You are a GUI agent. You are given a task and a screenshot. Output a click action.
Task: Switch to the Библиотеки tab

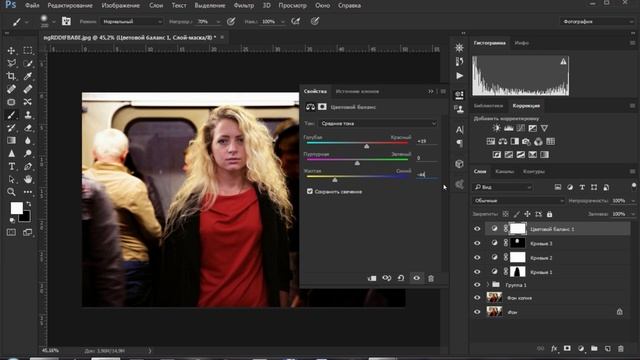tap(488, 106)
